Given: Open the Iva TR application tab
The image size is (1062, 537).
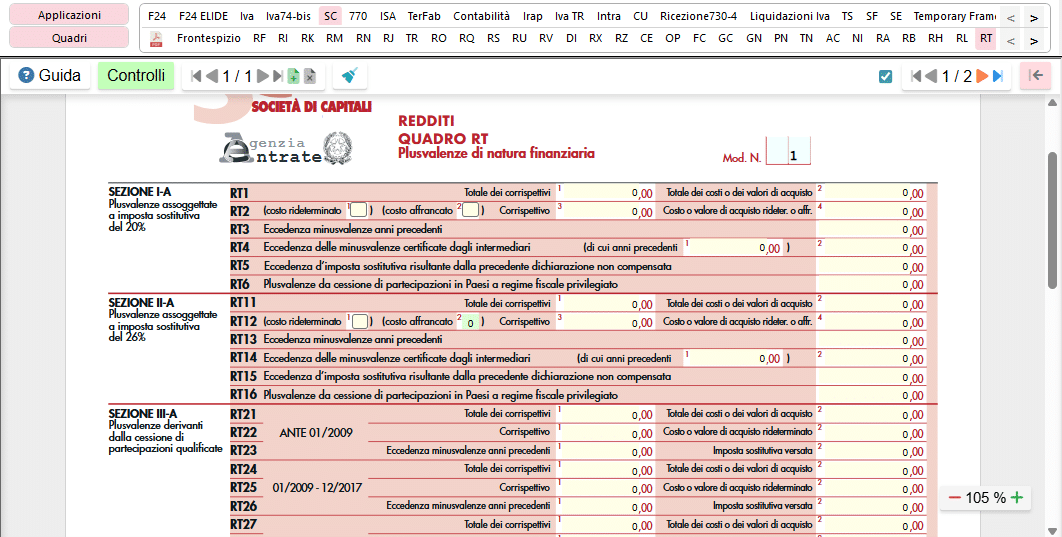Looking at the screenshot, I should pyautogui.click(x=569, y=16).
